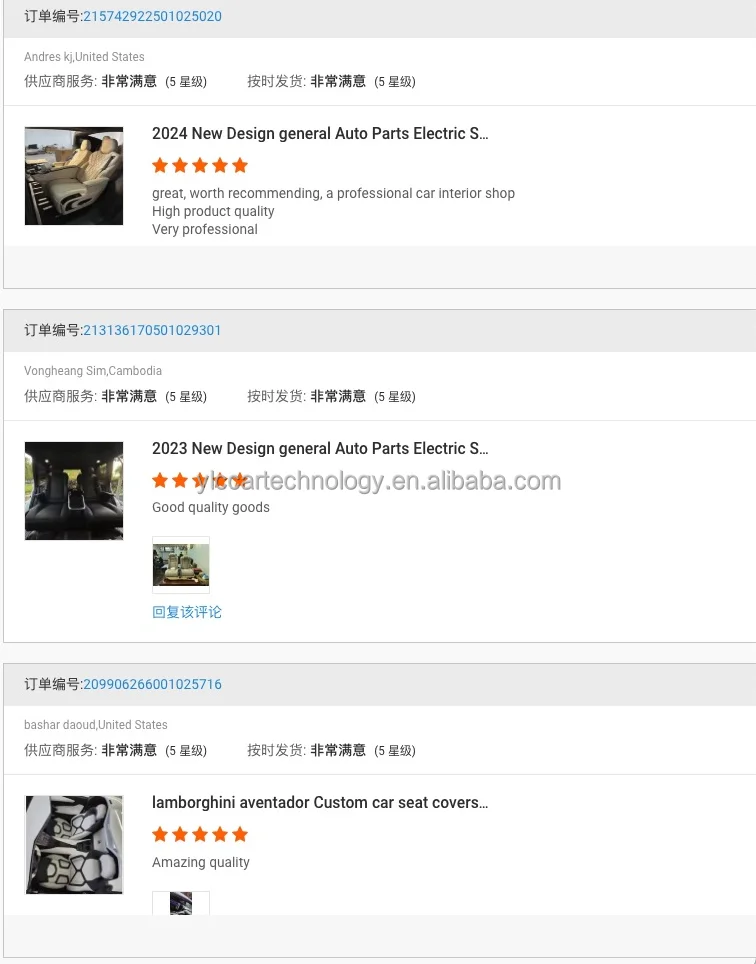Image resolution: width=756 pixels, height=964 pixels.
Task: Enlarge the review photo under Amazing quality
Action: 181,903
